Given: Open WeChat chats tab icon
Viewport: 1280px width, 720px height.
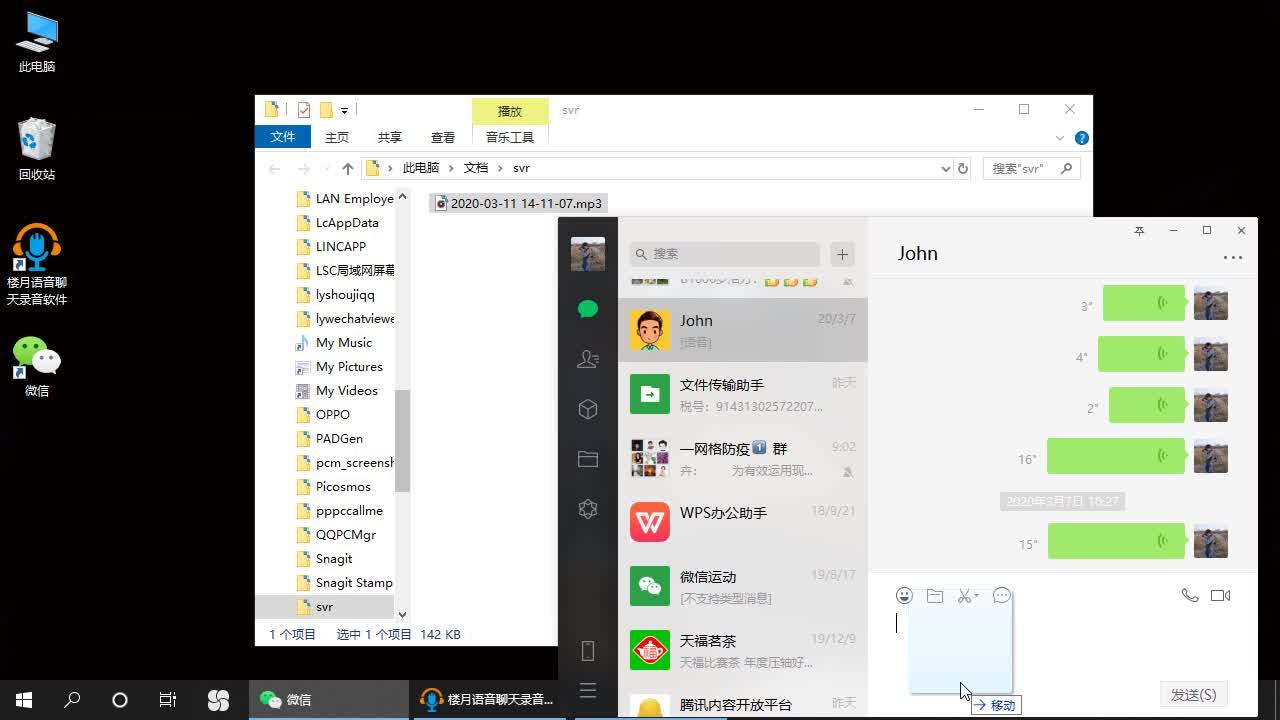Looking at the screenshot, I should tap(588, 309).
